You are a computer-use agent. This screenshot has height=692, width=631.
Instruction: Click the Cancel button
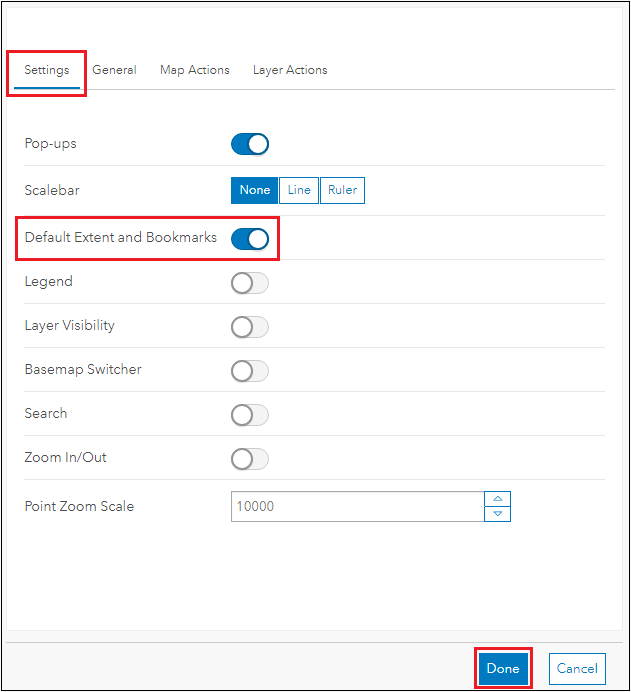coord(577,669)
